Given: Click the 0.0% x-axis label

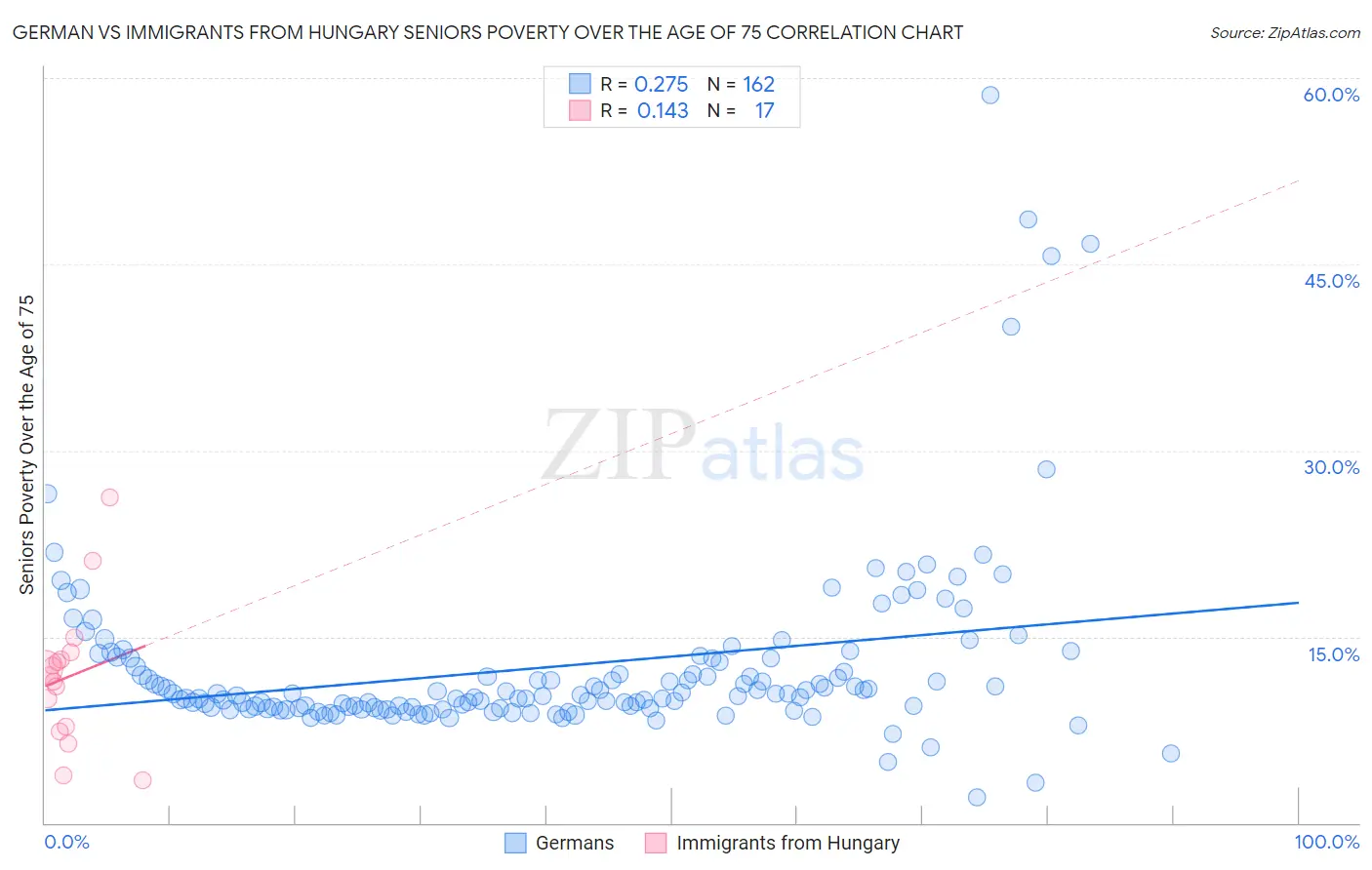Looking at the screenshot, I should coord(66,842).
